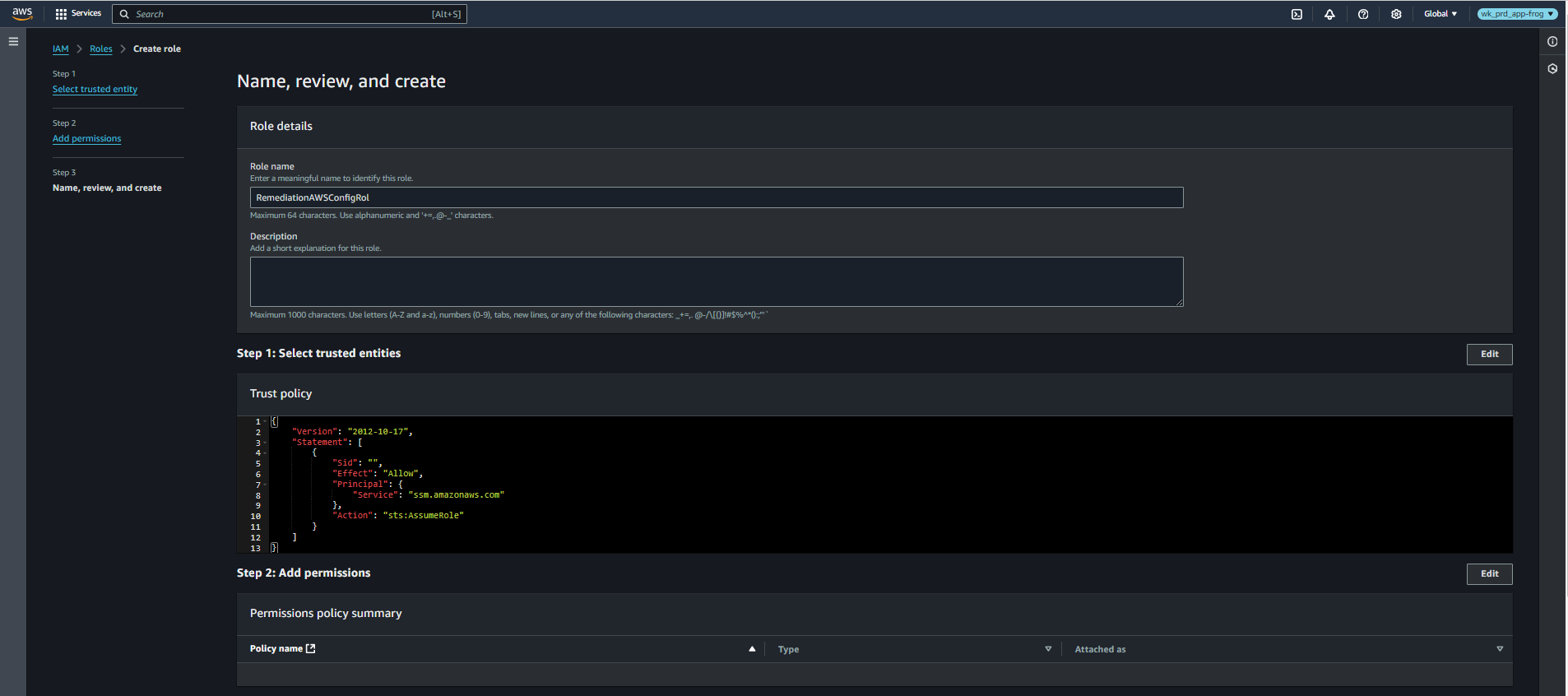Viewport: 1568px width, 696px height.
Task: Sort by Type column arrow
Action: click(1048, 649)
